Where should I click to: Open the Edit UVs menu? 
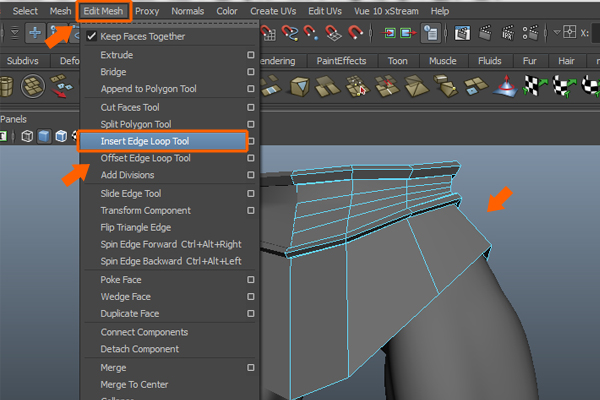(x=325, y=11)
